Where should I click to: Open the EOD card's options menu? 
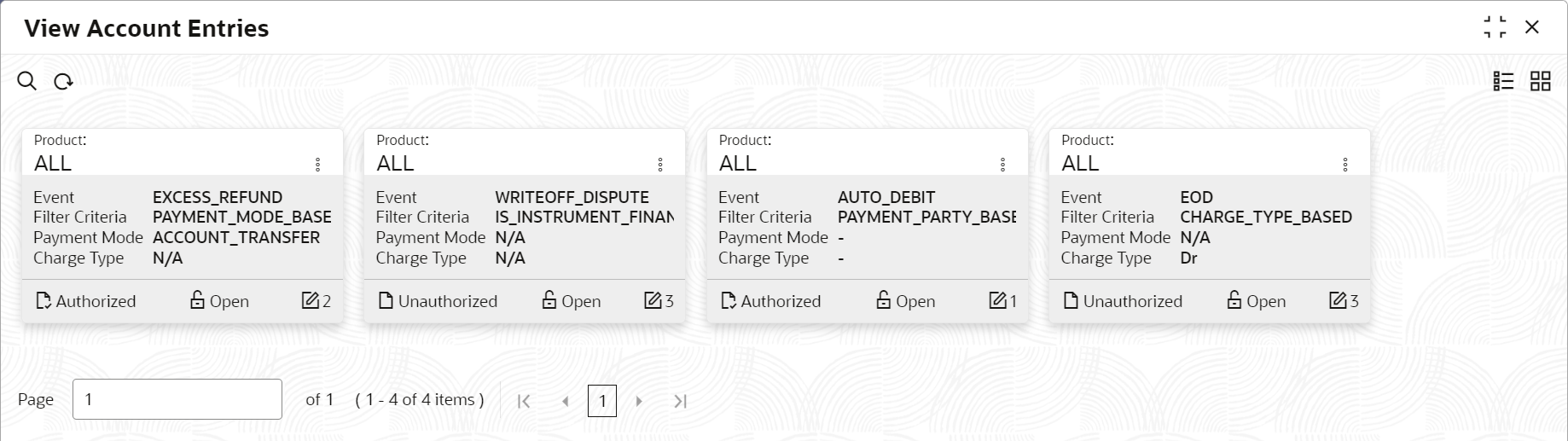1344,165
